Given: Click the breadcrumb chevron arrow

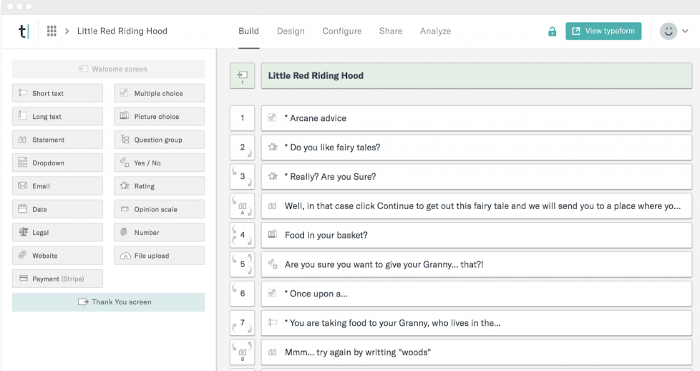Looking at the screenshot, I should [x=67, y=31].
